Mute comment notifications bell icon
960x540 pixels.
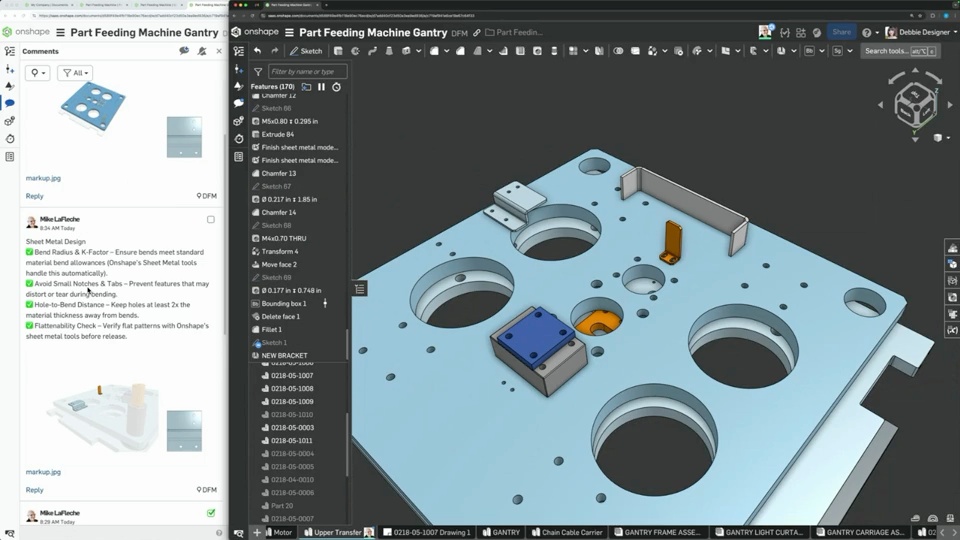click(202, 51)
